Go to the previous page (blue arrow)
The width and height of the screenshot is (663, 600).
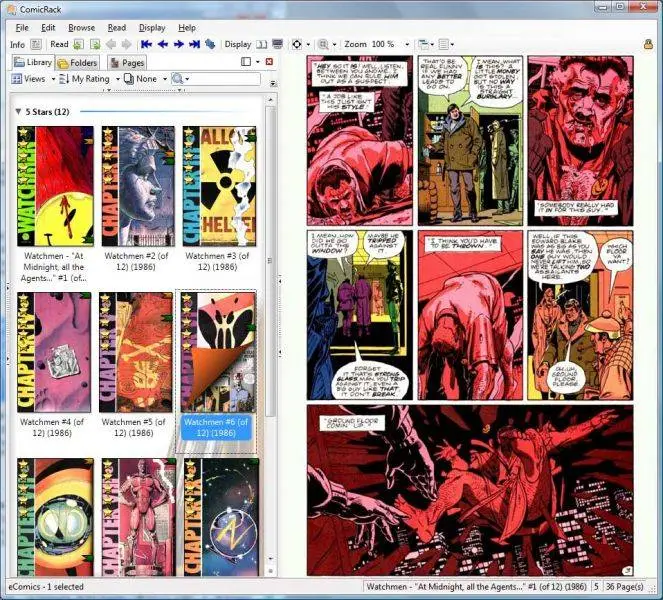(x=163, y=44)
